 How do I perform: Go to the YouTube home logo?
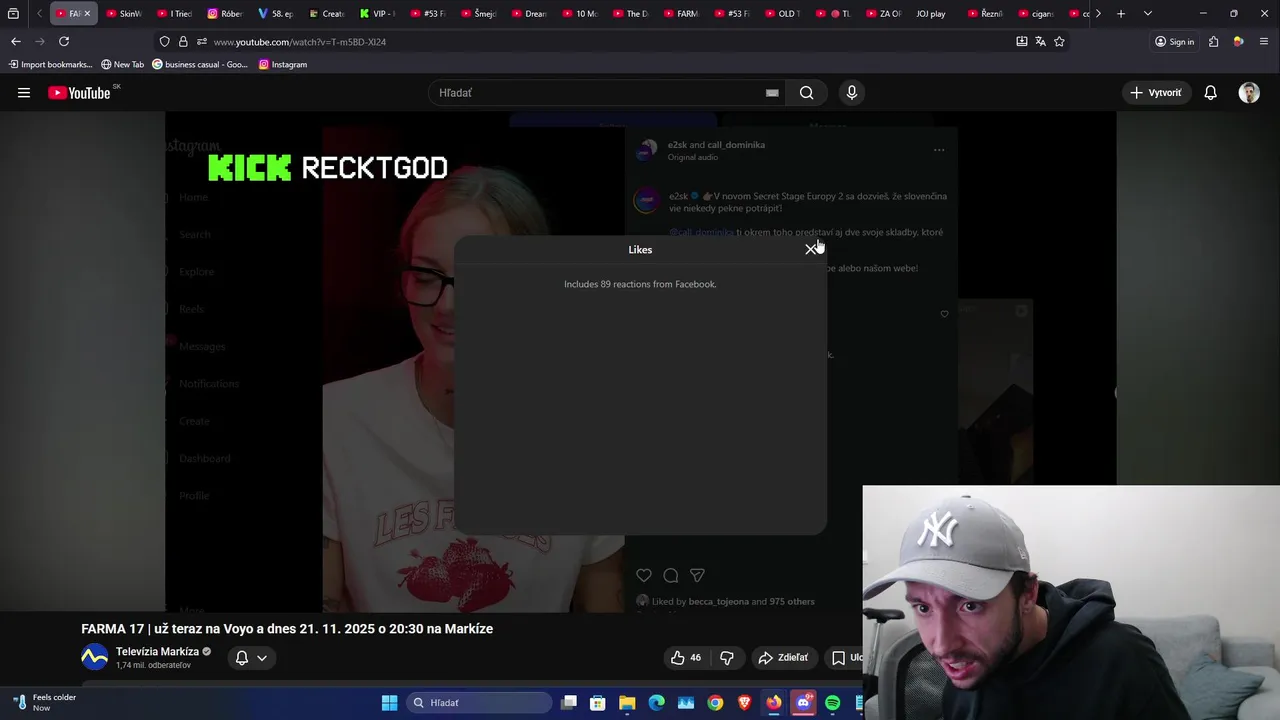pyautogui.click(x=80, y=93)
